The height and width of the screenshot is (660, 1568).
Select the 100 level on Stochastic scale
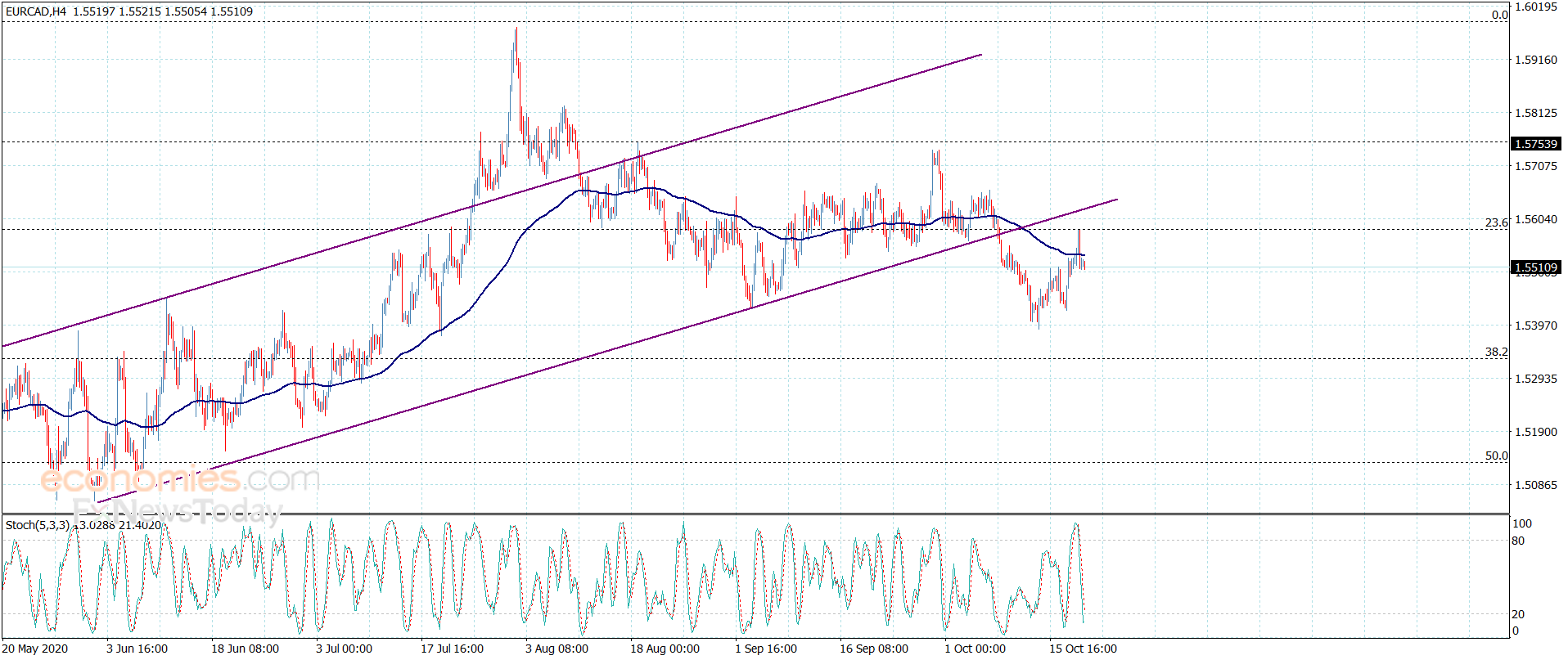click(1522, 523)
